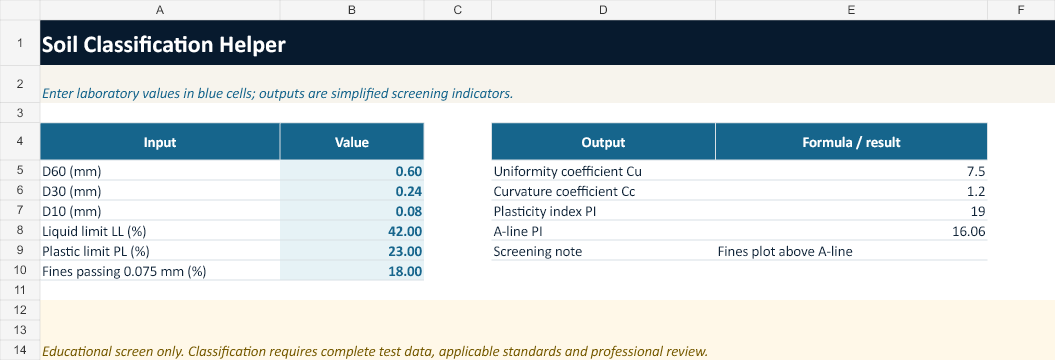Select the Cu result cell 7.5

click(x=851, y=171)
